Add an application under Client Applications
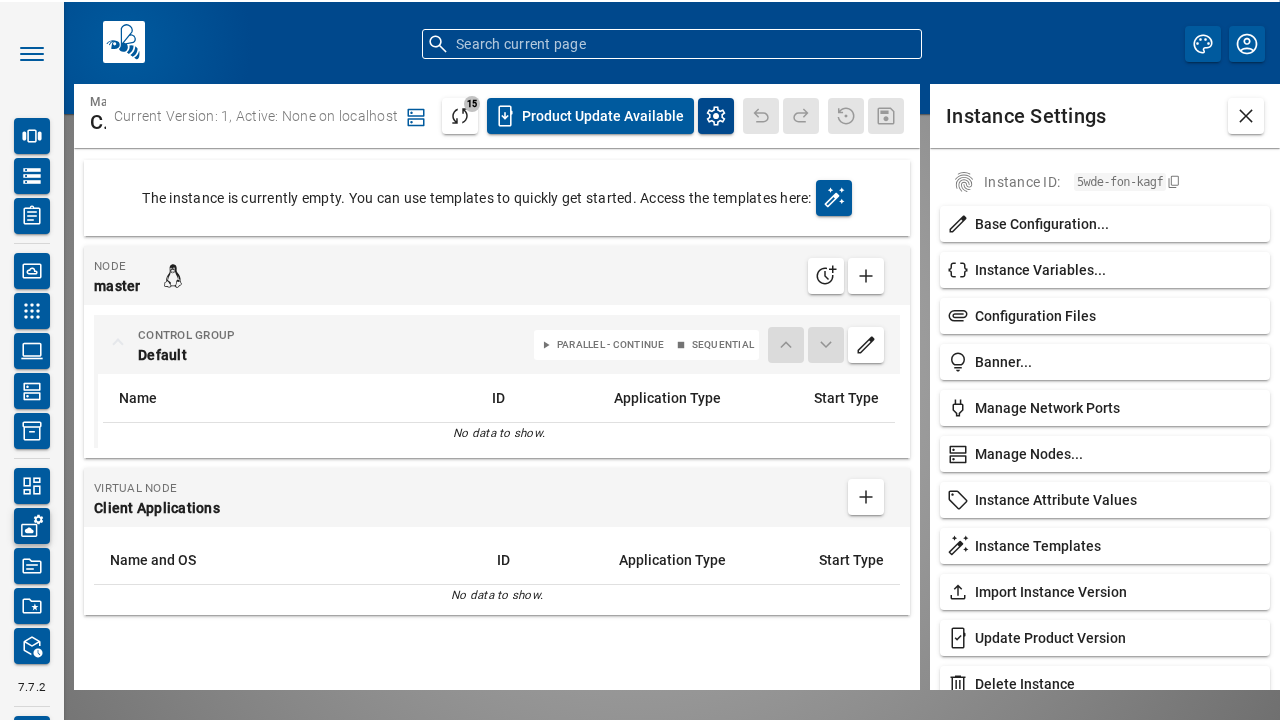This screenshot has width=1280, height=720. [x=866, y=497]
